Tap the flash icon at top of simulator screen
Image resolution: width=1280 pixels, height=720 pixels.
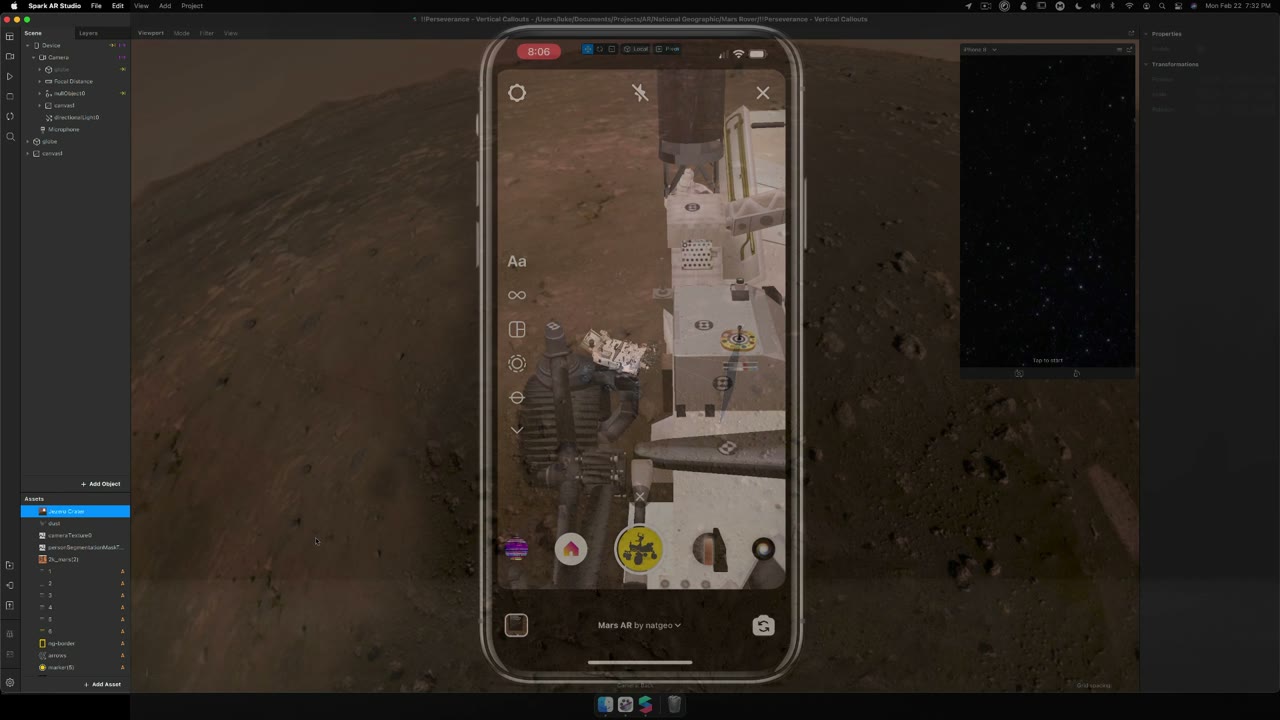point(640,93)
